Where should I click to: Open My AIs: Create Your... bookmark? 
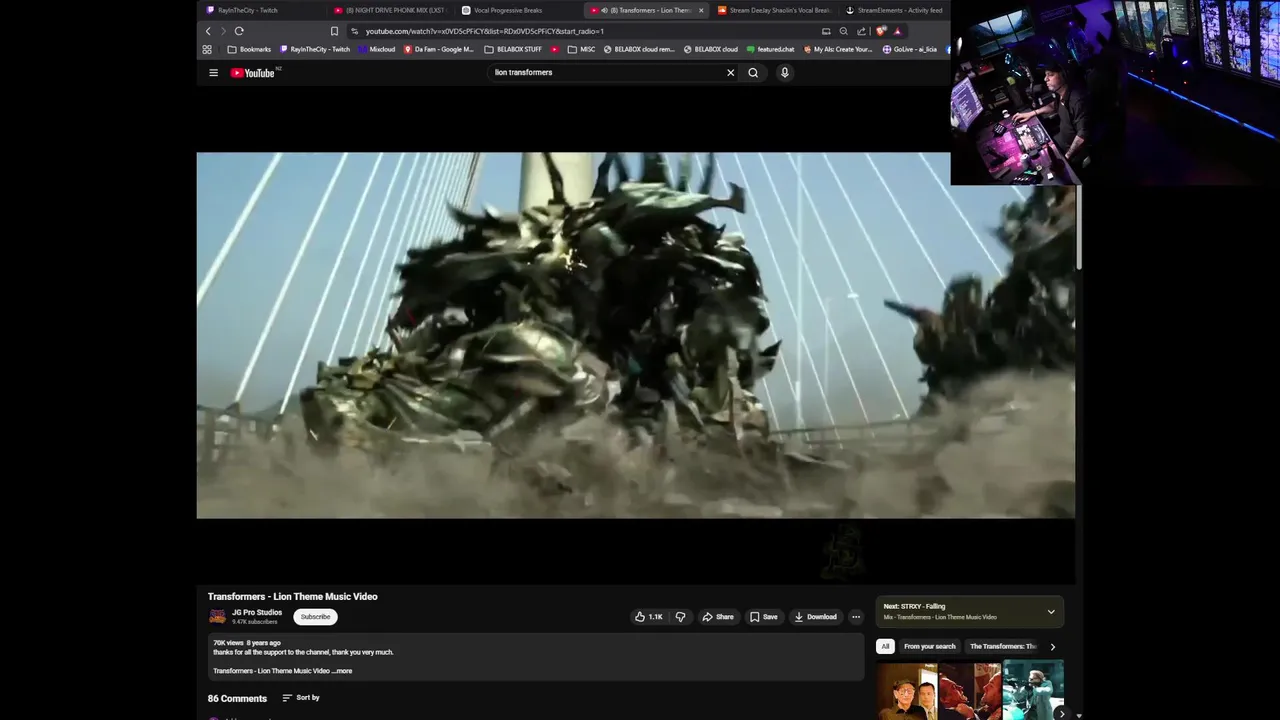[839, 49]
